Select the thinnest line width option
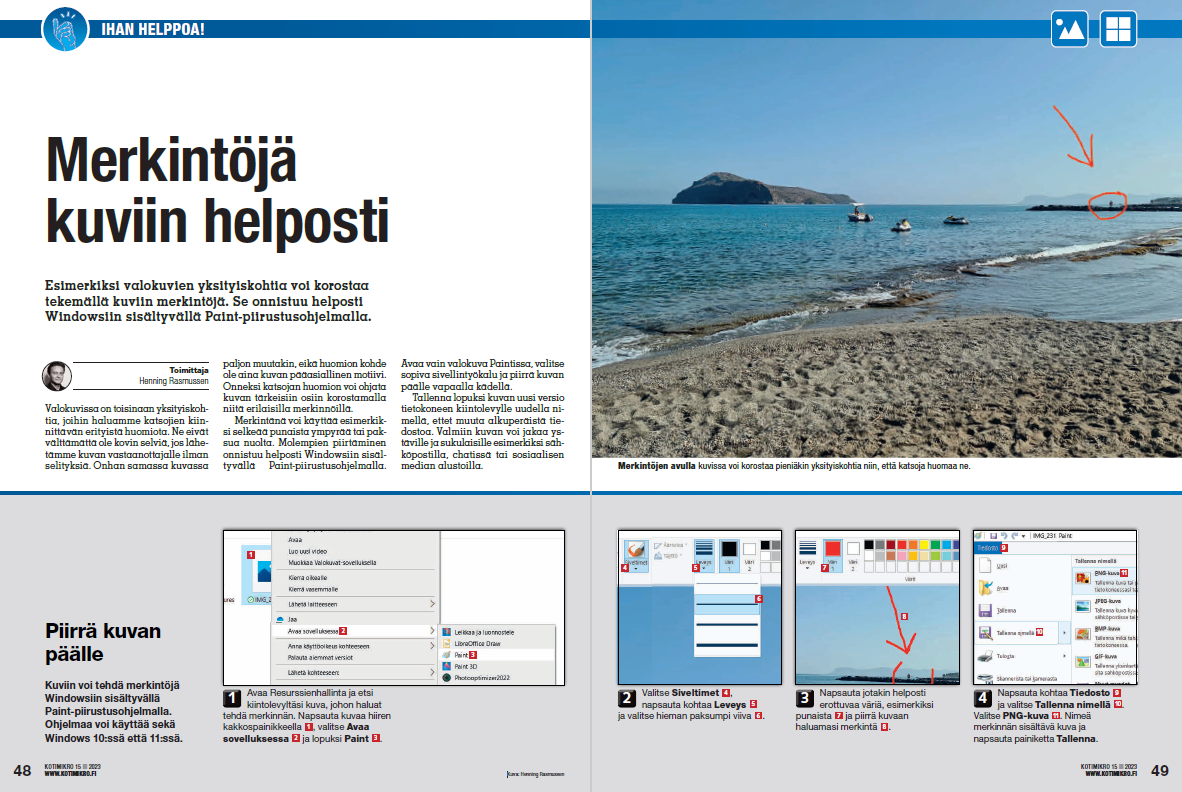 [x=727, y=583]
